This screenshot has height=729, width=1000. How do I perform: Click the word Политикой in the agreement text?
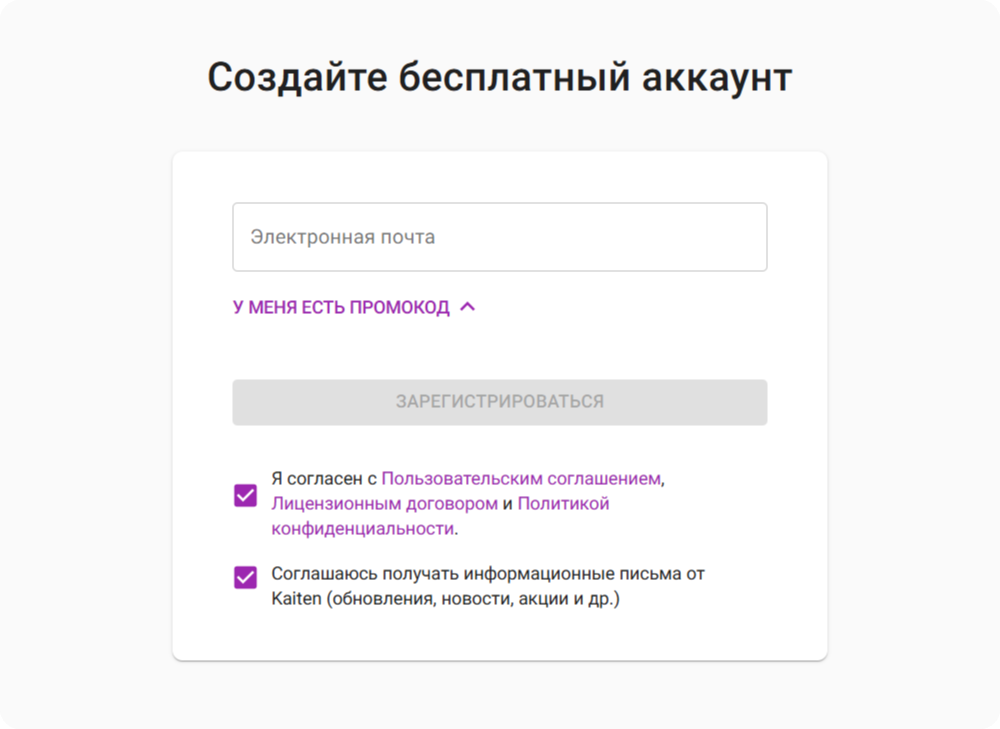tap(563, 503)
